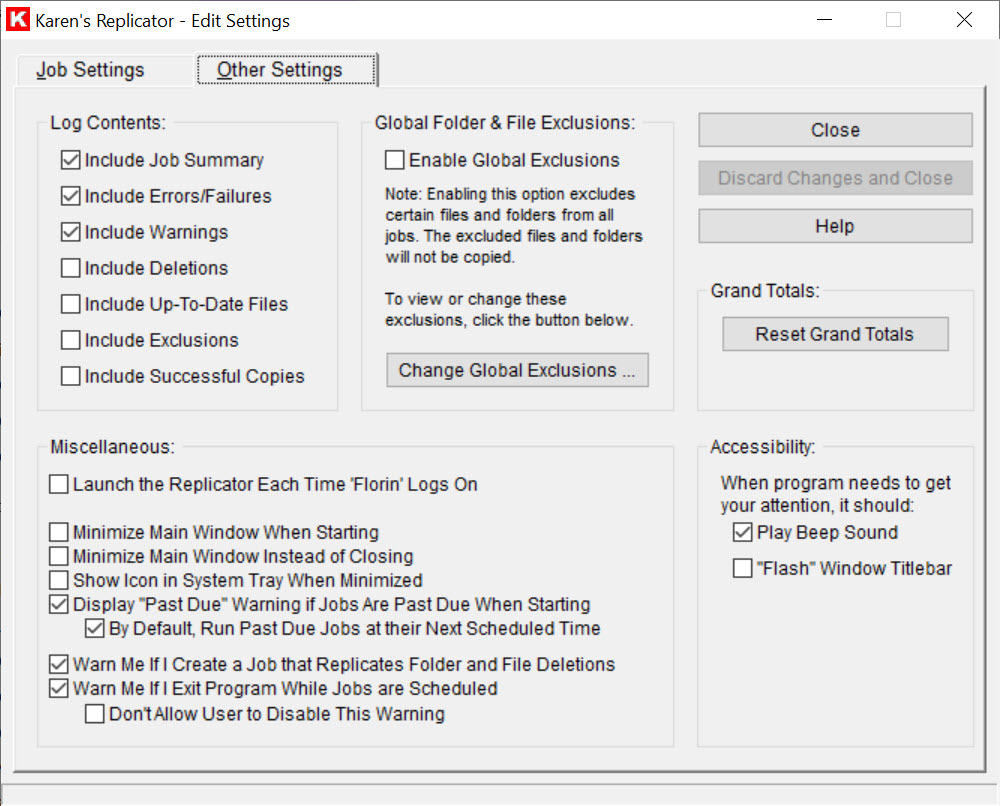Image resolution: width=1000 pixels, height=806 pixels.
Task: Open Change Global Exclusions dialog
Action: point(517,370)
